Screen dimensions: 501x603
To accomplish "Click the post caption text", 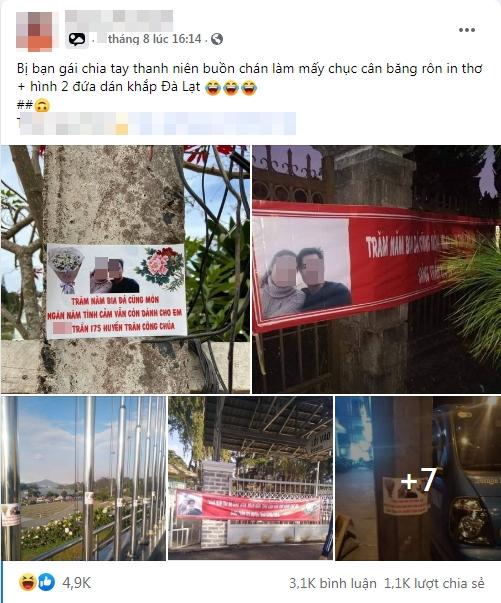I will coord(249,78).
